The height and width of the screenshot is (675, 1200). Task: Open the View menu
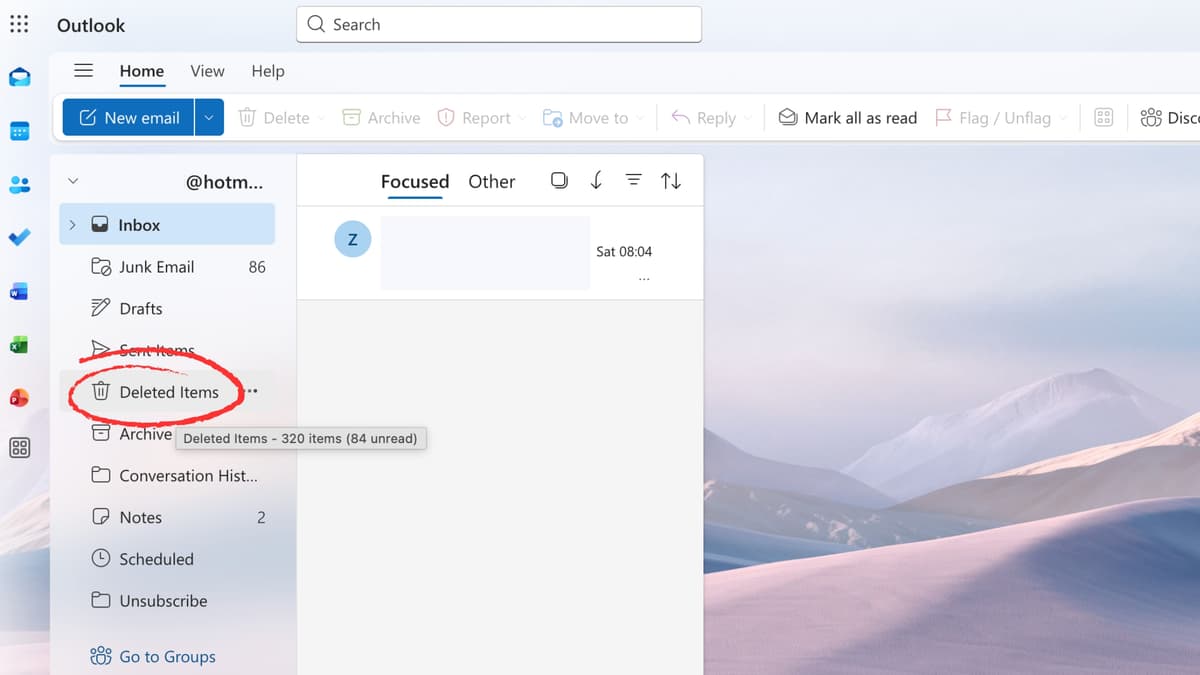coord(207,71)
